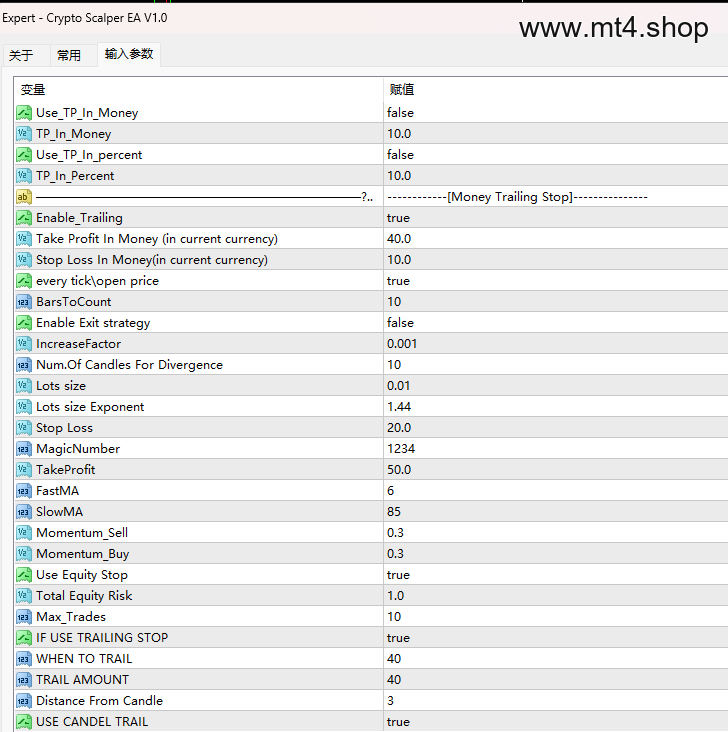Select the Momentum_Buy variable name
728x732 pixels.
83,554
